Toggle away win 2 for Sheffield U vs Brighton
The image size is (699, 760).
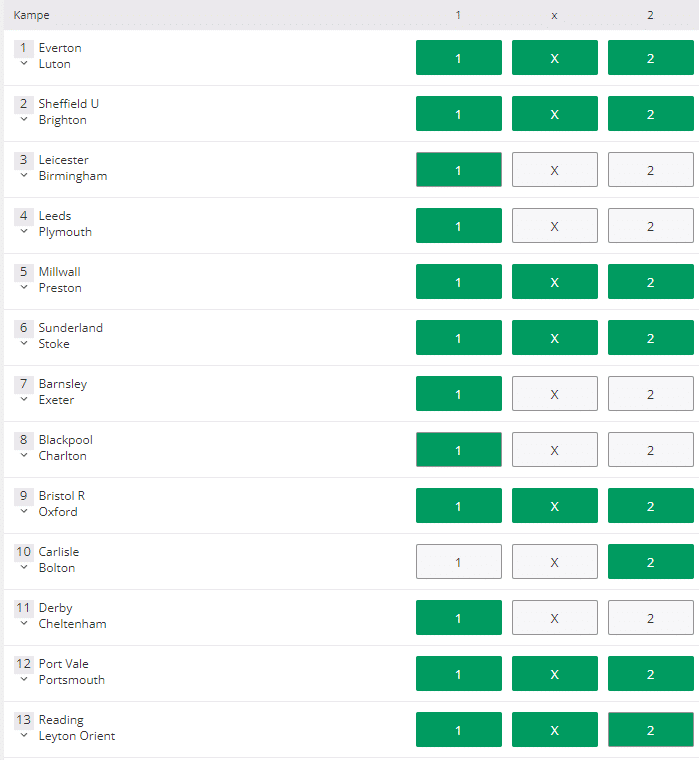[651, 113]
